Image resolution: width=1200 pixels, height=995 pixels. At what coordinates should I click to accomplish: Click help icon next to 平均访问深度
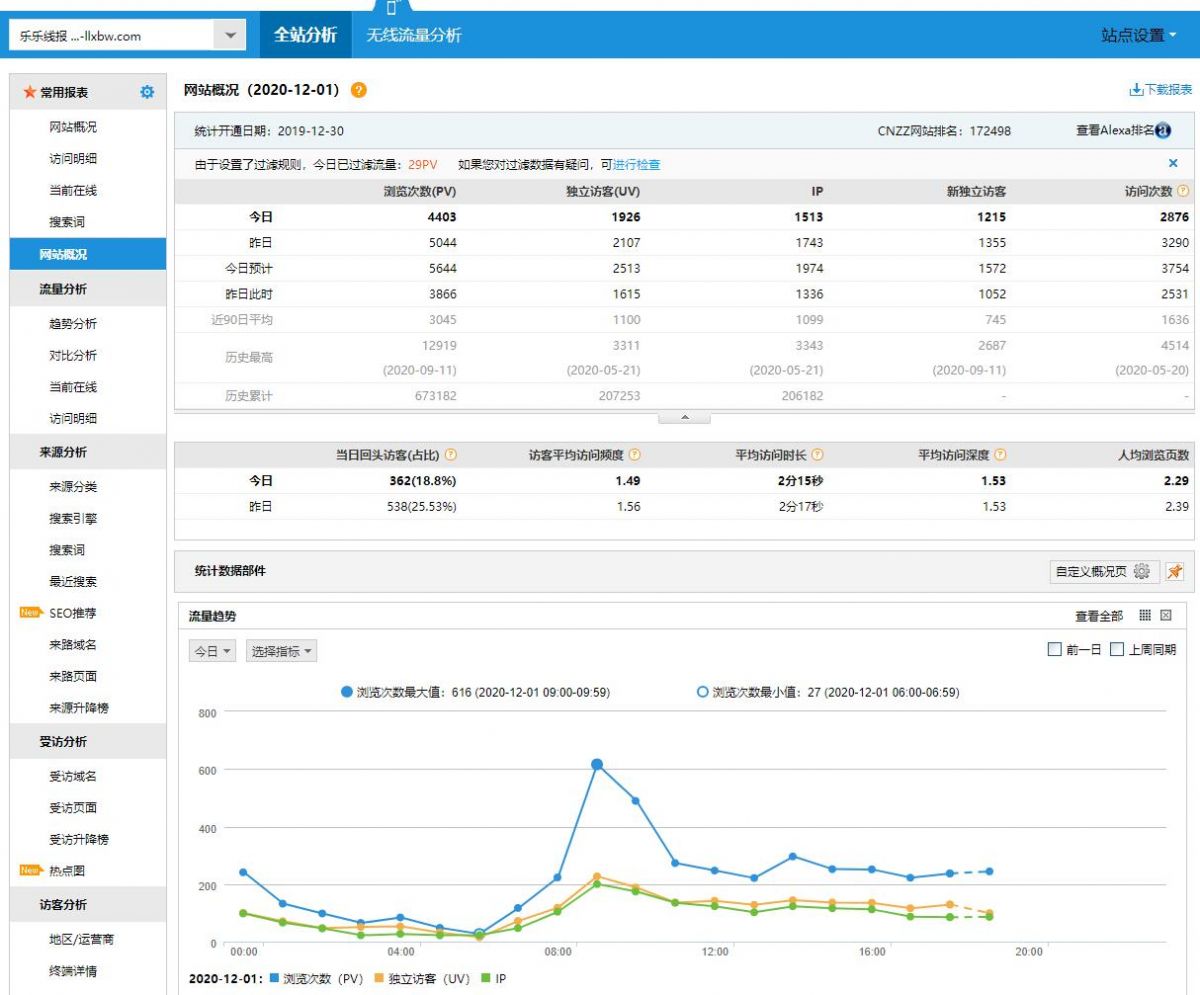tap(1001, 455)
